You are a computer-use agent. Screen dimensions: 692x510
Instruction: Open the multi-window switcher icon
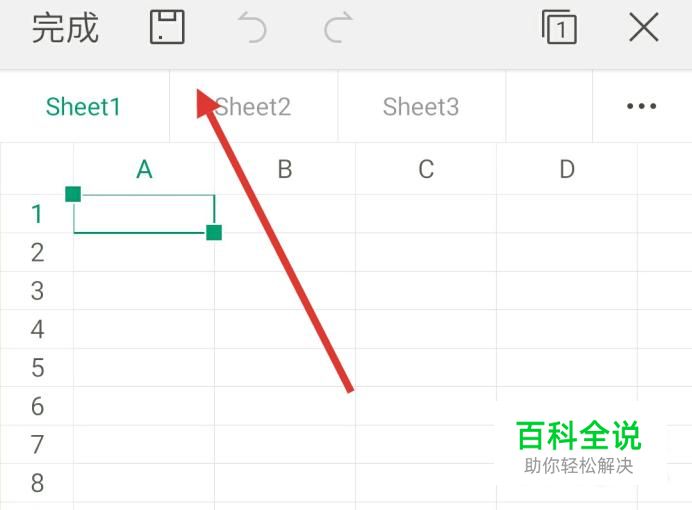click(559, 28)
